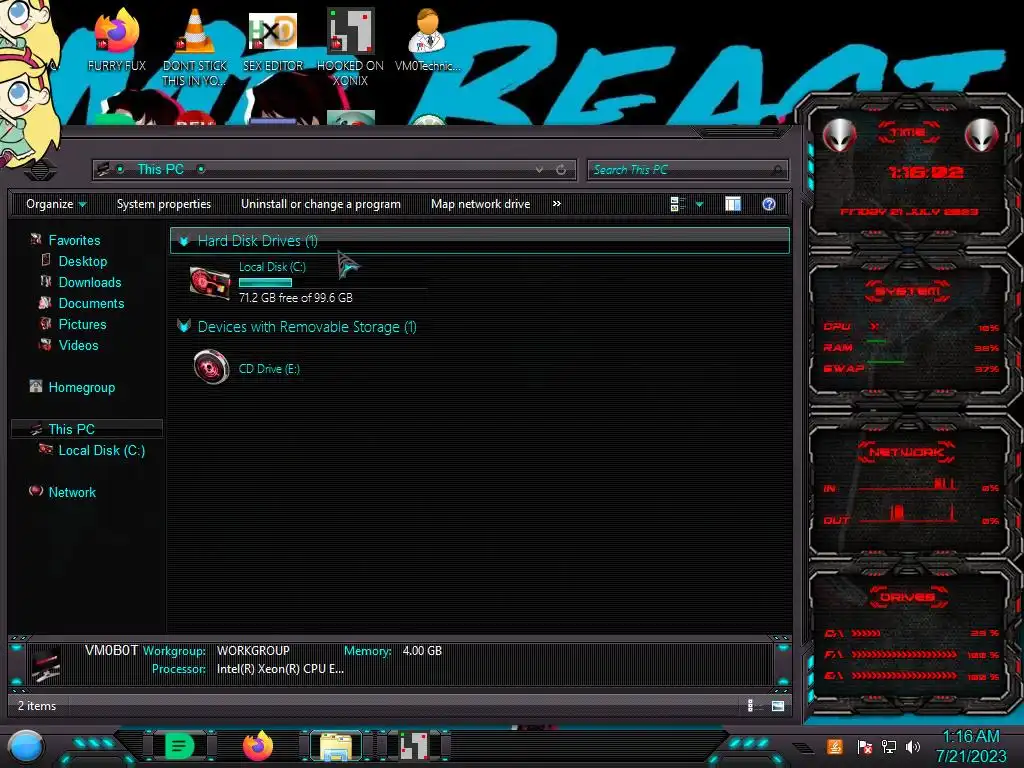
Task: Click the '71.2 GB free of 99.6 GB' text
Action: (296, 298)
